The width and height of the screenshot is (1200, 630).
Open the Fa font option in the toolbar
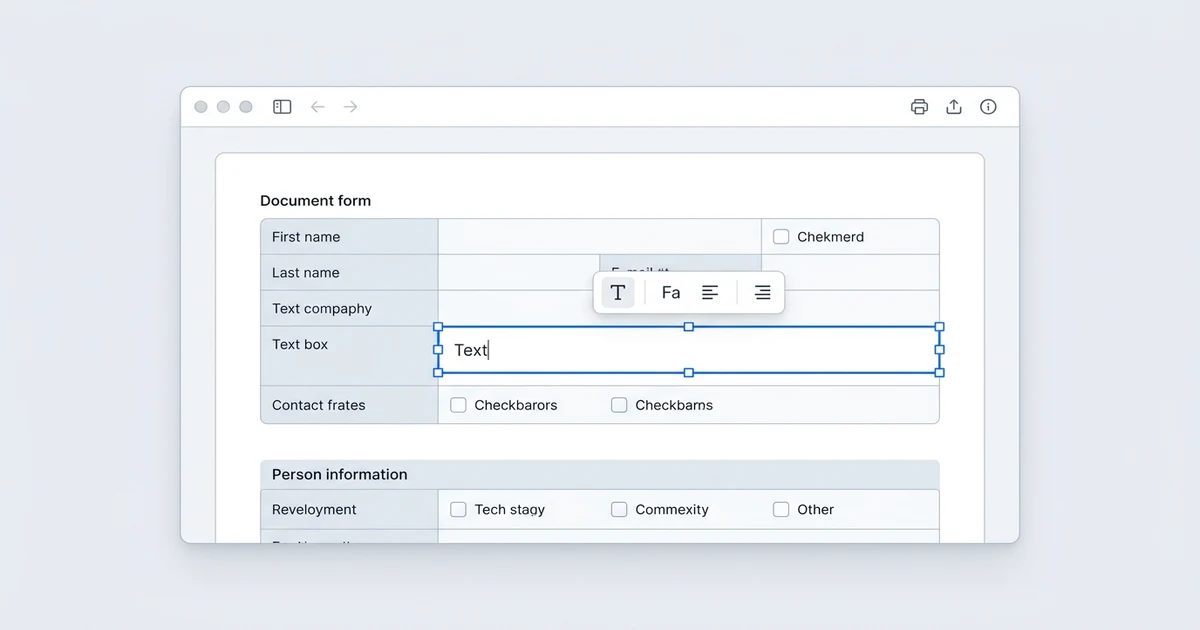point(671,292)
